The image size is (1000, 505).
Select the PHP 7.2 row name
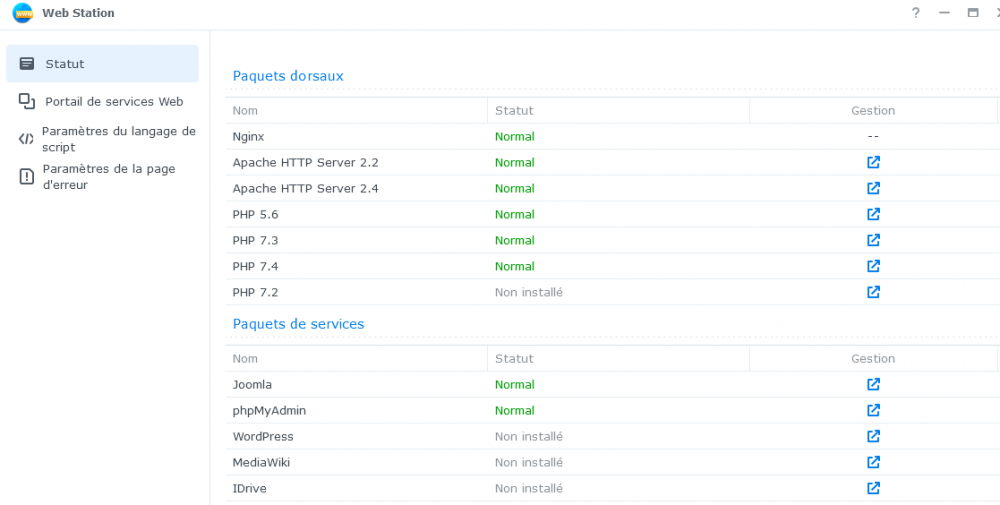[x=256, y=293]
